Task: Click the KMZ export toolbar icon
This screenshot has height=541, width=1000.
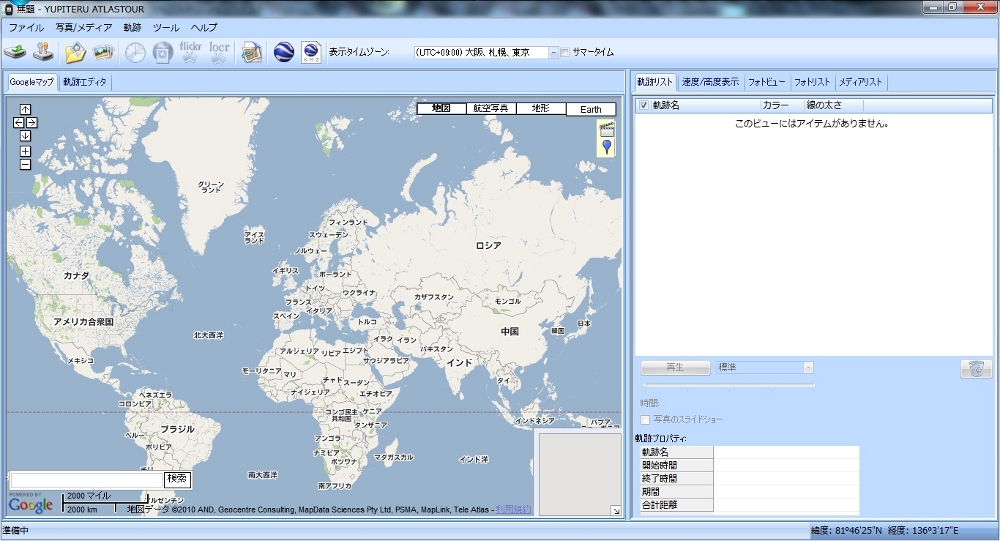Action: [311, 53]
